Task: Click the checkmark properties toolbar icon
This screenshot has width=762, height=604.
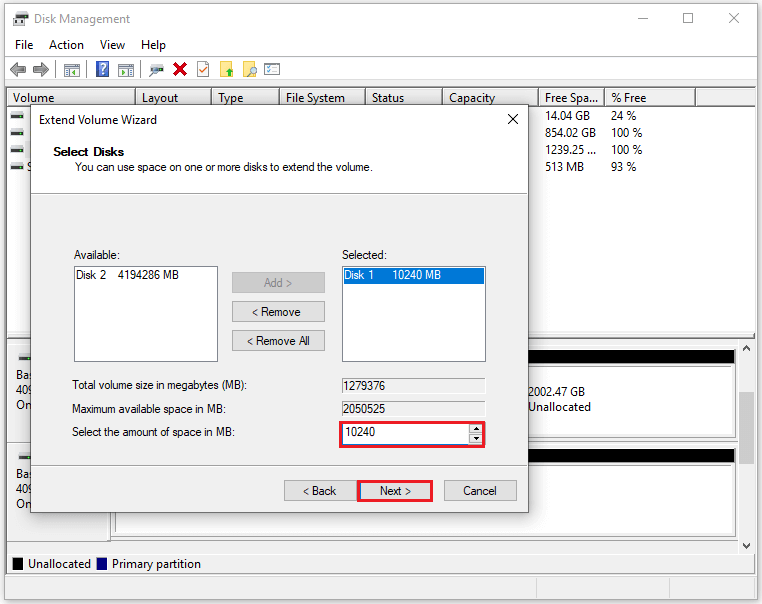Action: [x=203, y=69]
